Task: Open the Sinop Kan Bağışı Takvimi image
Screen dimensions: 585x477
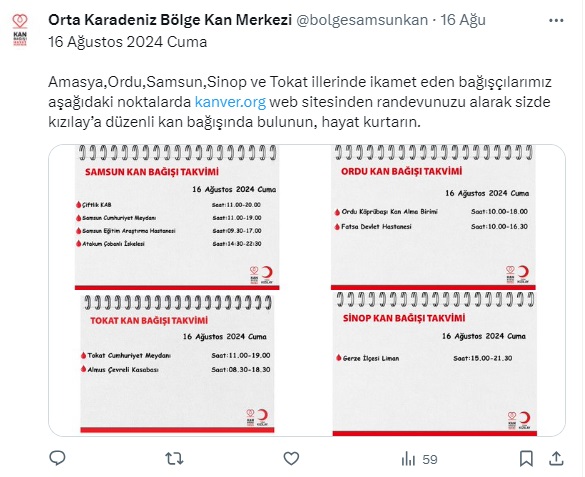Action: pyautogui.click(x=435, y=364)
